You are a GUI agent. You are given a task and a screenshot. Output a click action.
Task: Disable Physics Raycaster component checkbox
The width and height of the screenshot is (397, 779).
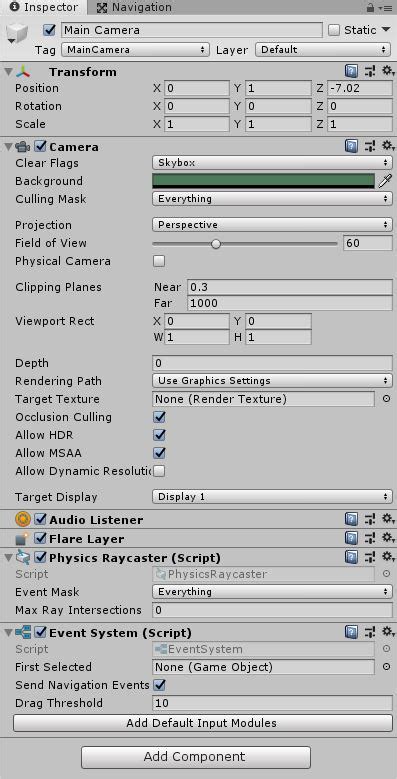pos(40,557)
